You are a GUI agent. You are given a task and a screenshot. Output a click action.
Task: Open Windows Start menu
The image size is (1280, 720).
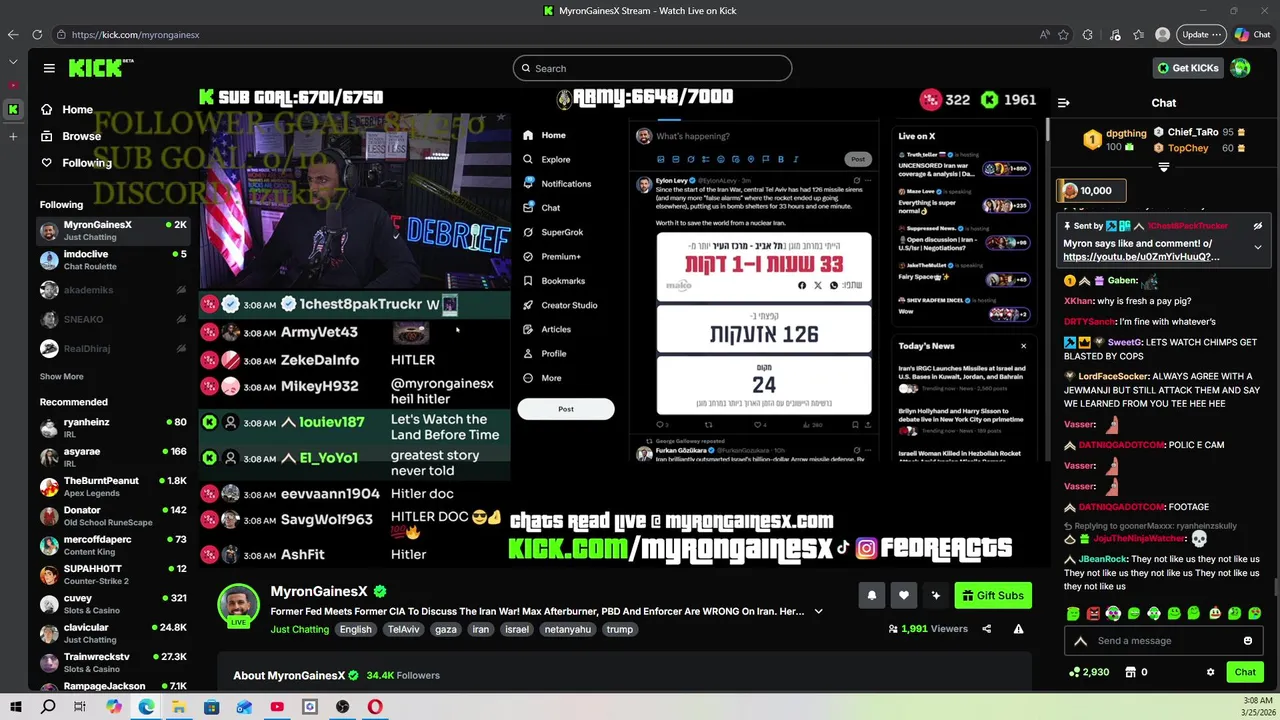(16, 707)
